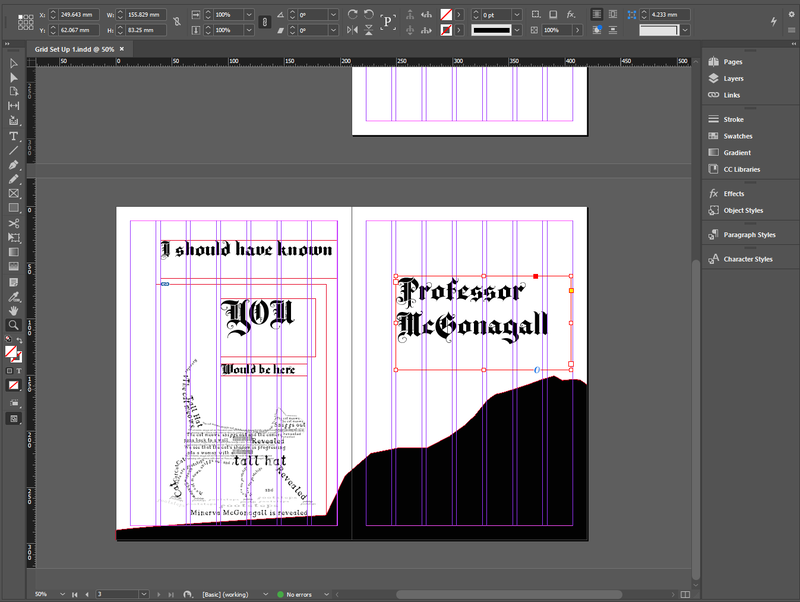This screenshot has height=602, width=800.
Task: Toggle constrain width and height link
Action: coord(177,22)
